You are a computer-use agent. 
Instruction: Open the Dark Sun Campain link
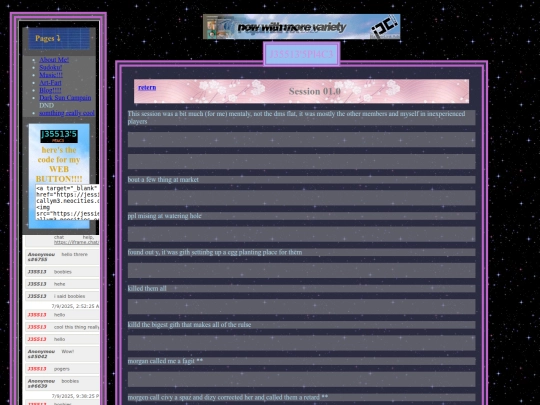pos(65,98)
